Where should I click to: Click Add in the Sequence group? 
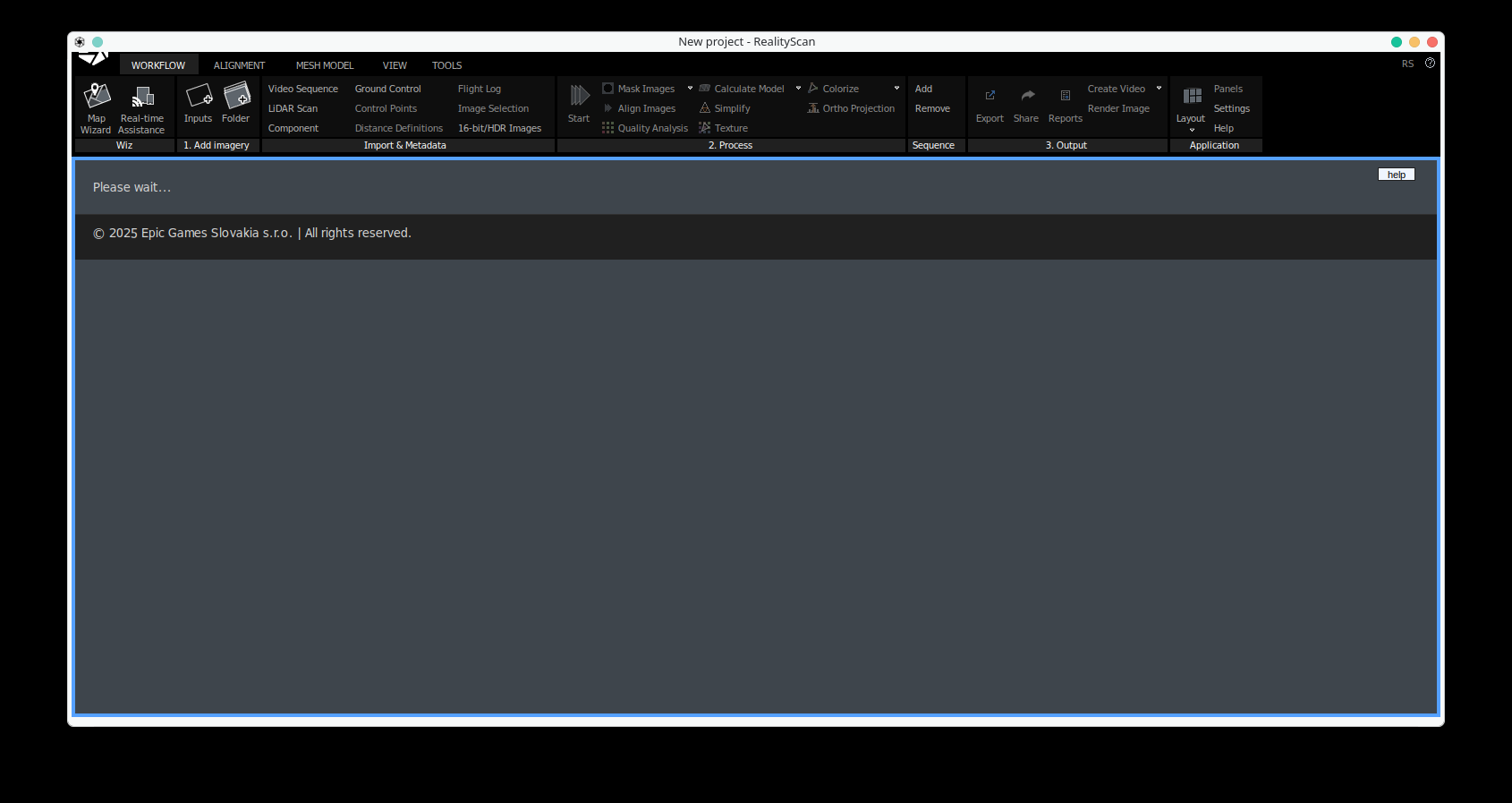tap(924, 89)
